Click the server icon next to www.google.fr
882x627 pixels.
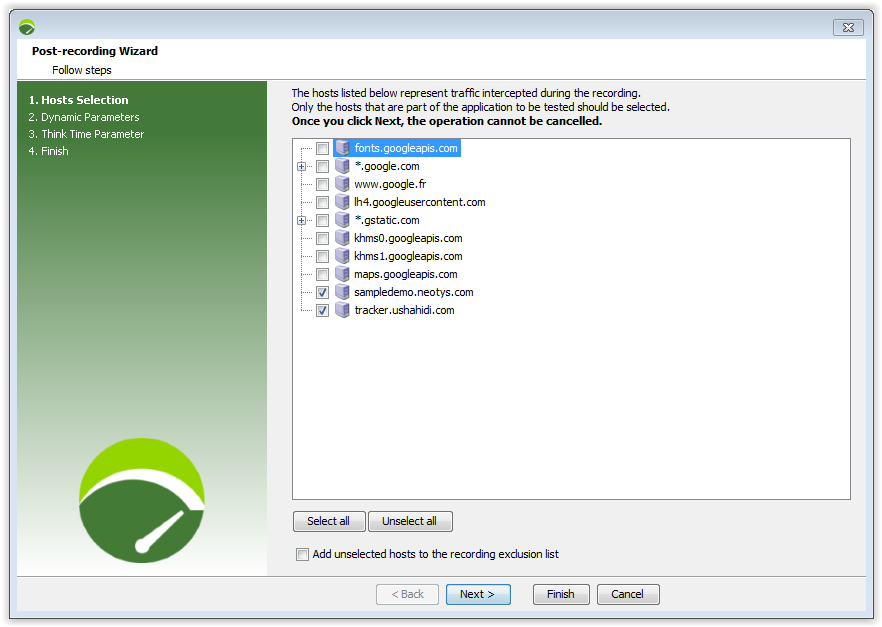point(342,184)
